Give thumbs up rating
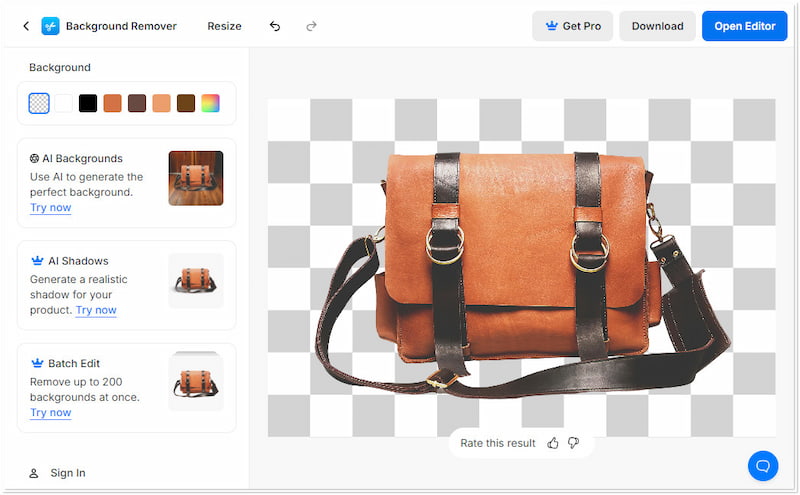The image size is (800, 495). (x=553, y=443)
